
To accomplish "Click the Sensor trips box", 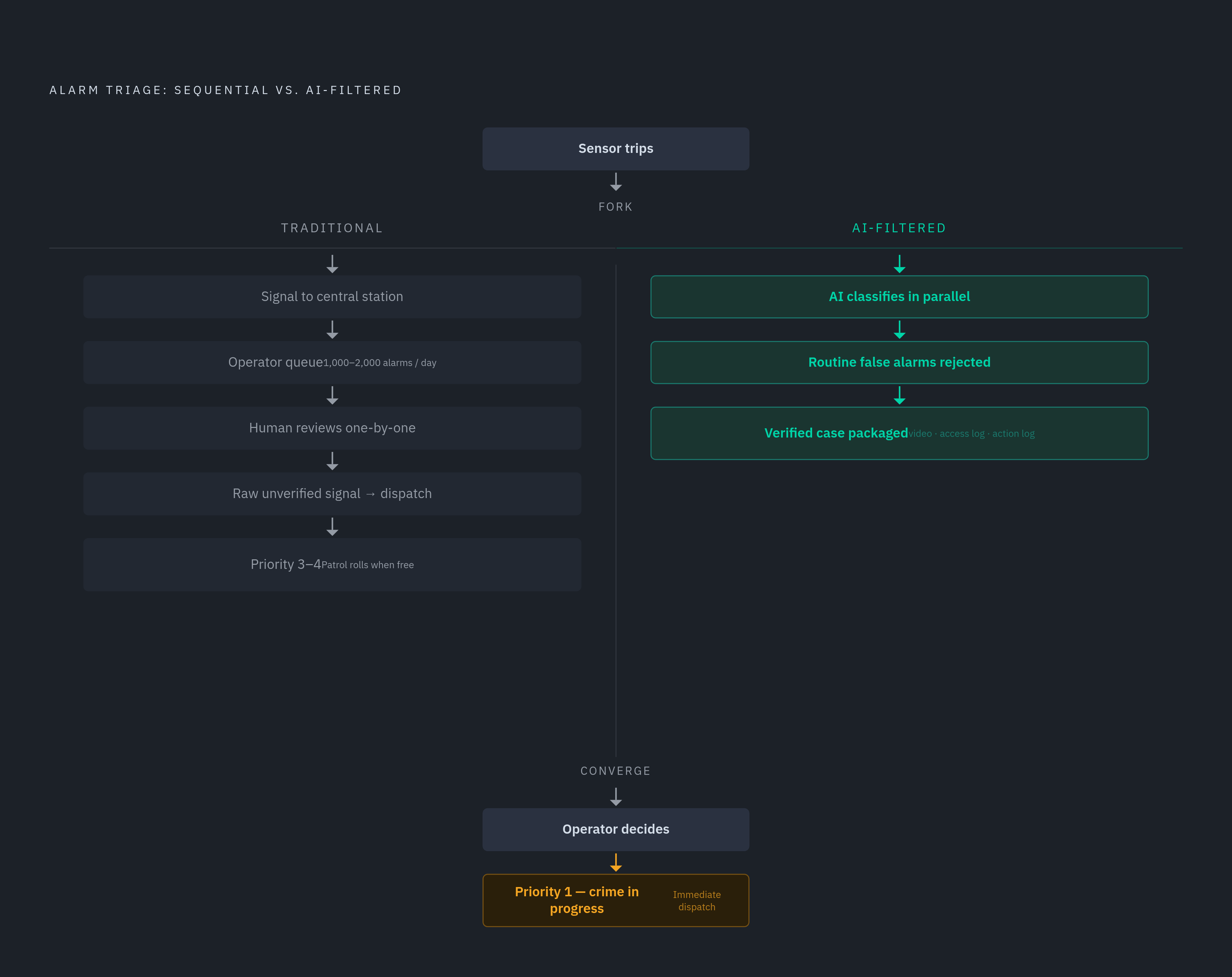I will click(x=615, y=148).
